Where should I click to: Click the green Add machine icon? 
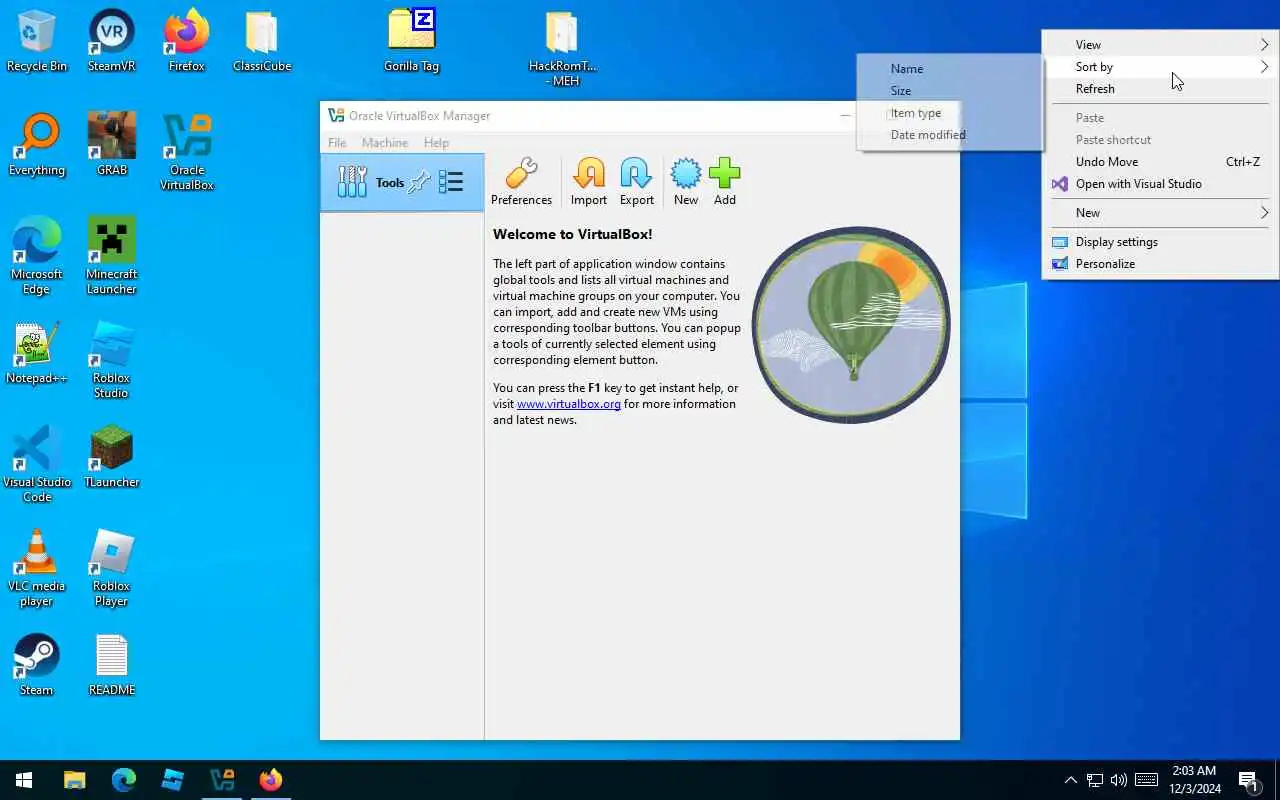coord(725,182)
